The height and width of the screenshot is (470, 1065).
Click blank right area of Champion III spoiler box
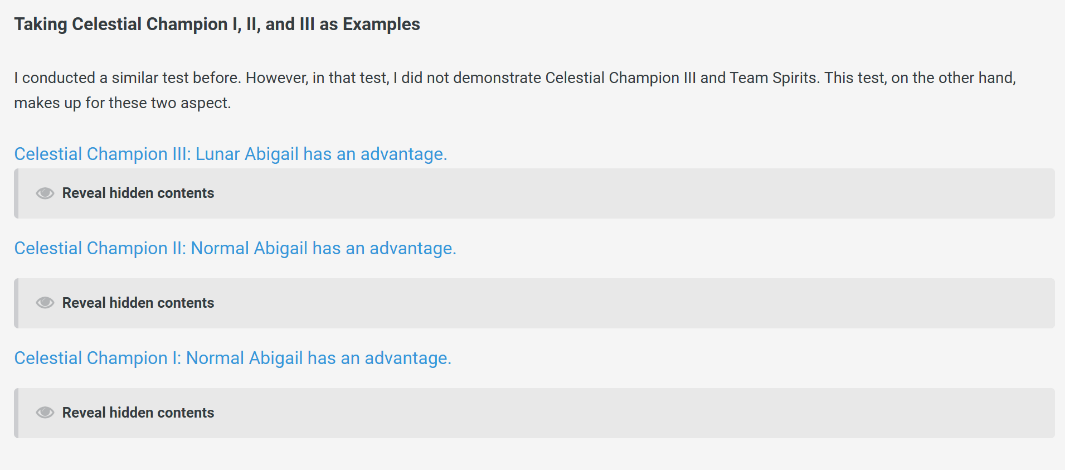[x=800, y=193]
